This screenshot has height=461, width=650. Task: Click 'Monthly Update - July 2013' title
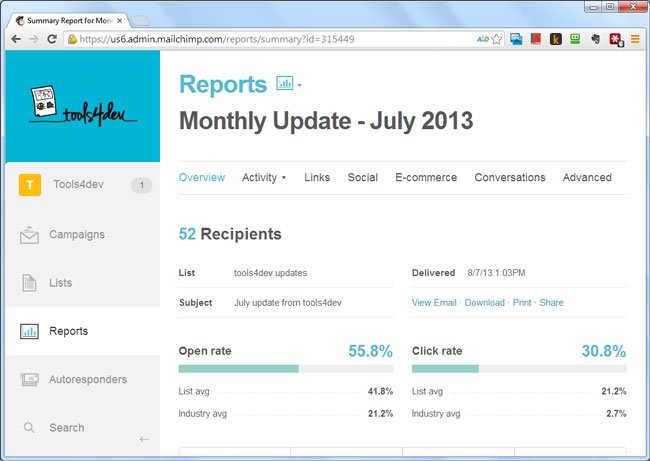326,121
